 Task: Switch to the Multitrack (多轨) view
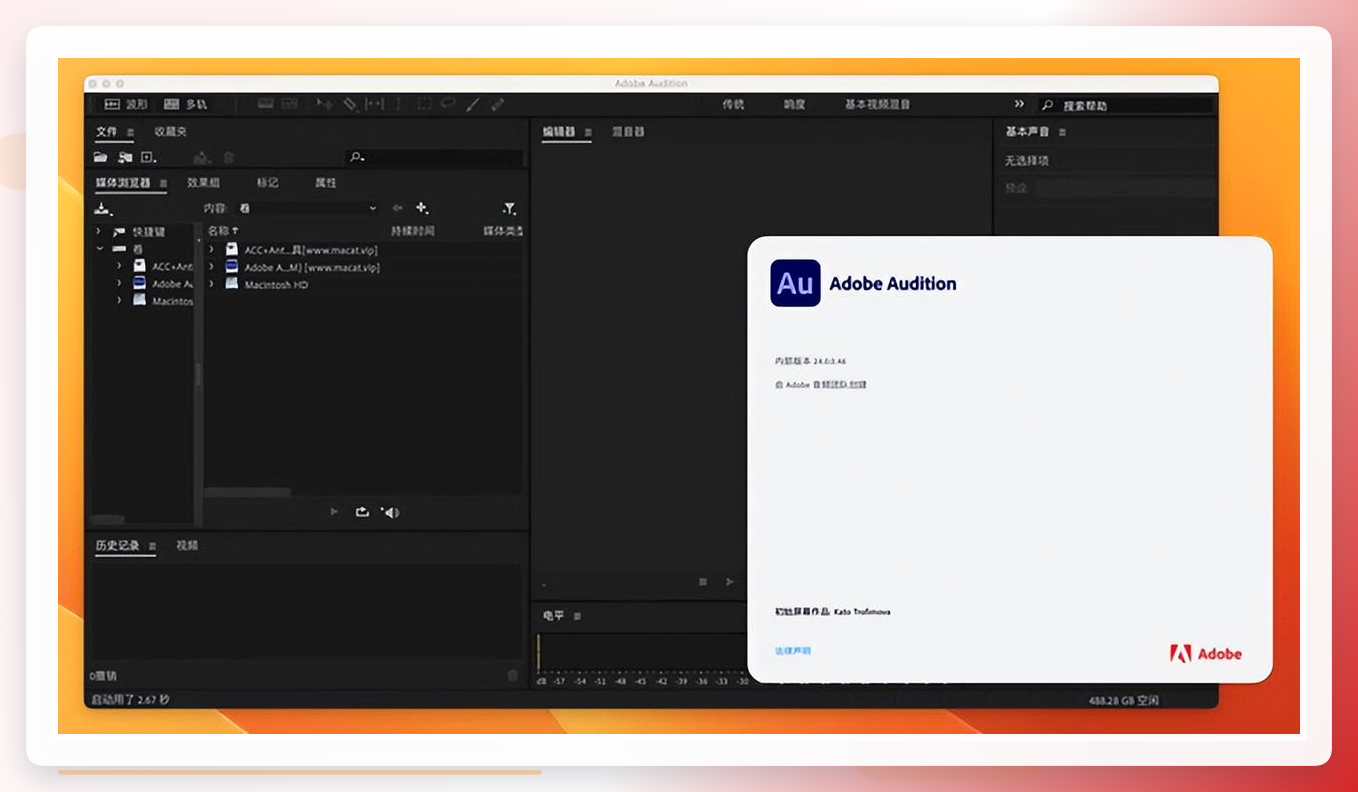click(186, 104)
